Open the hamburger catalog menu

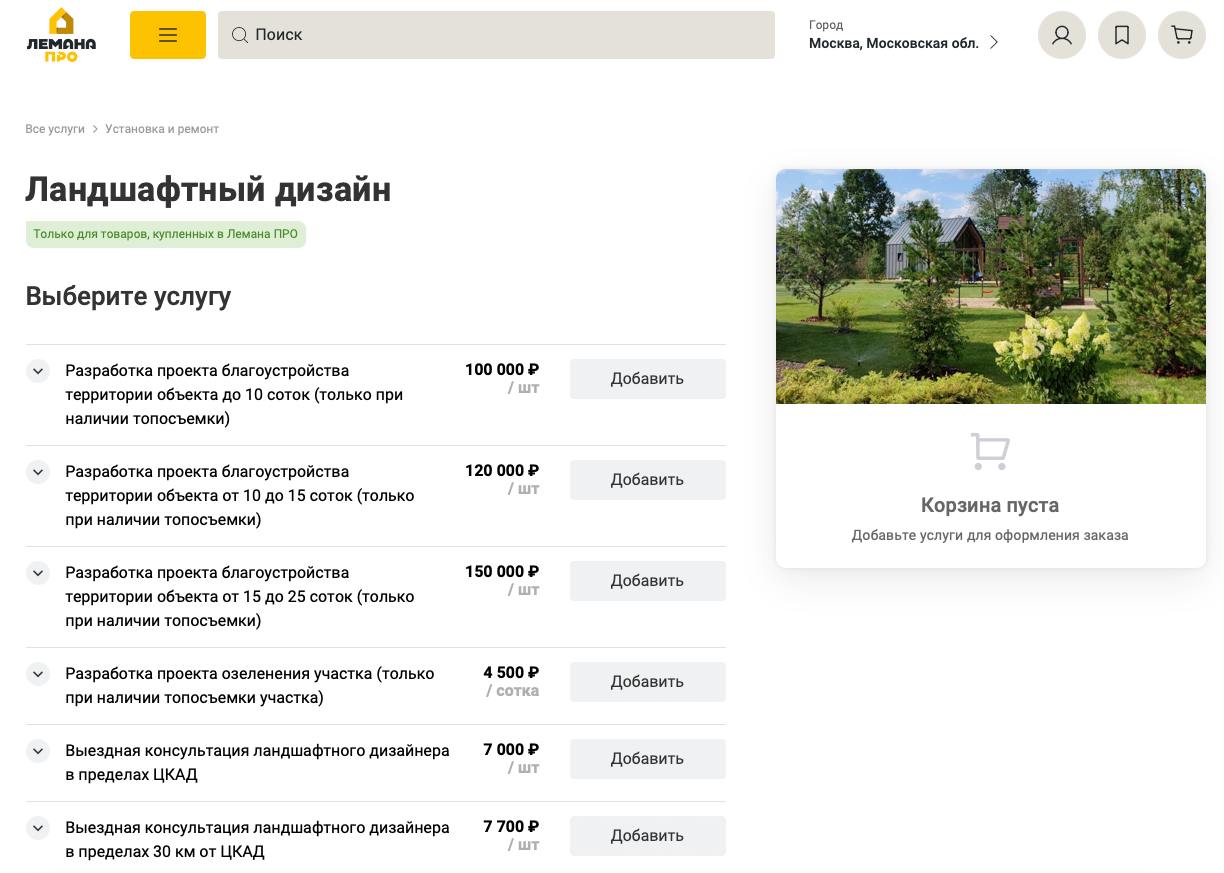[x=167, y=35]
